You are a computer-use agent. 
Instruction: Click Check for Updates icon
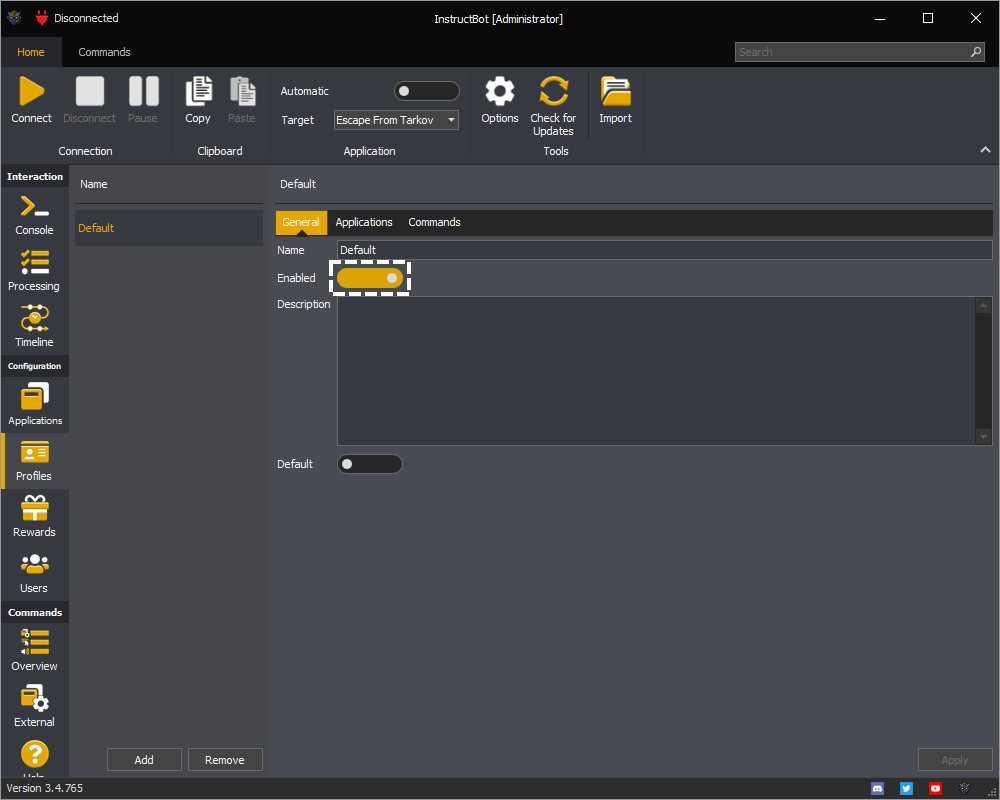tap(554, 91)
